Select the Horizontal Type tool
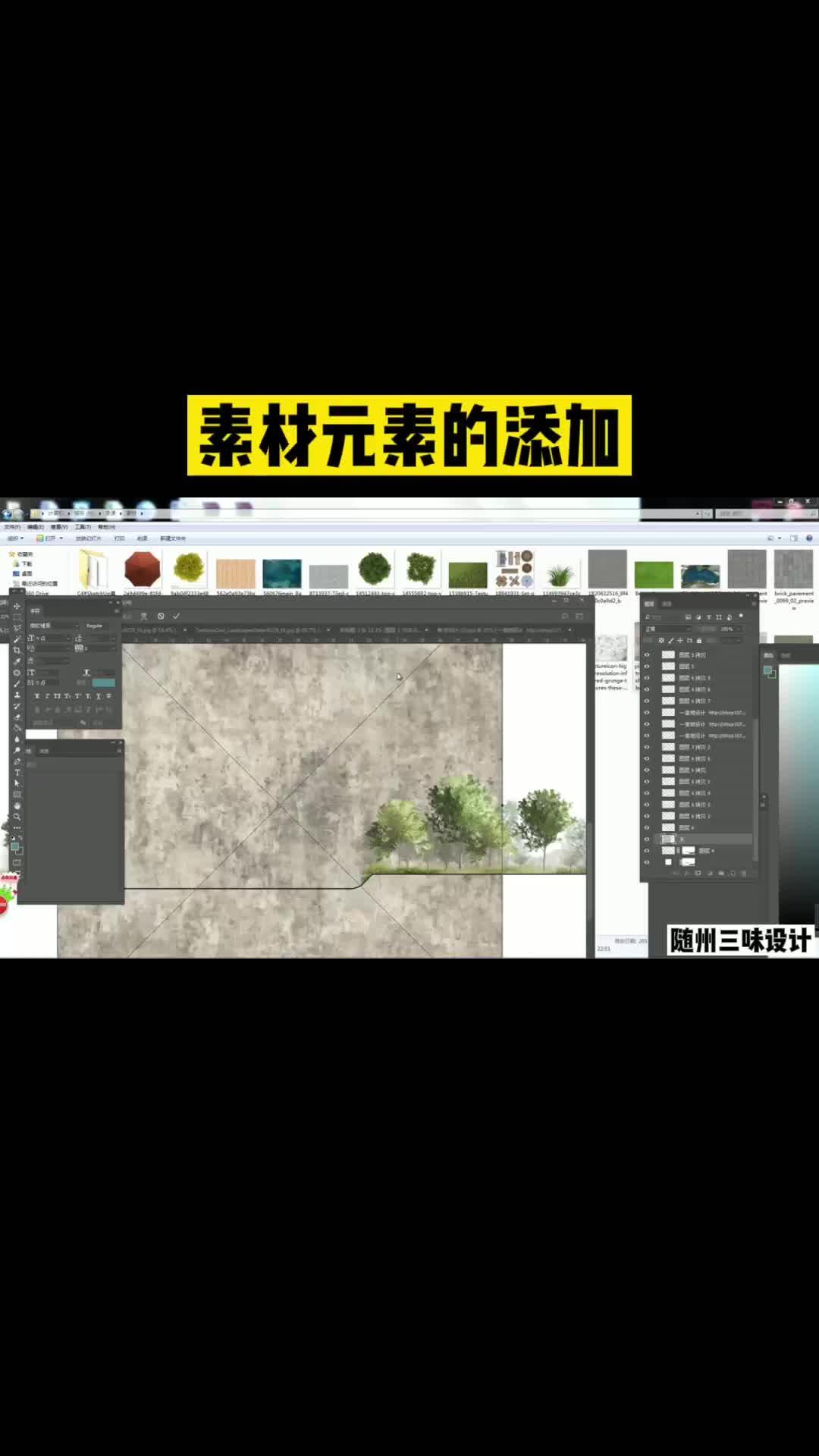 (x=17, y=773)
